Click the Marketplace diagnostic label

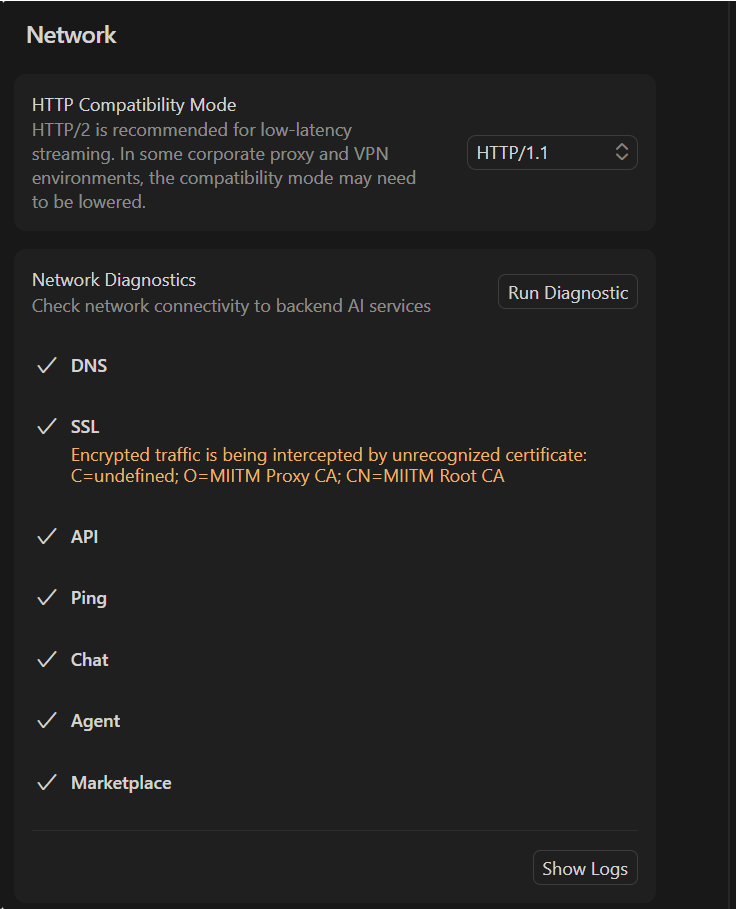pos(121,783)
